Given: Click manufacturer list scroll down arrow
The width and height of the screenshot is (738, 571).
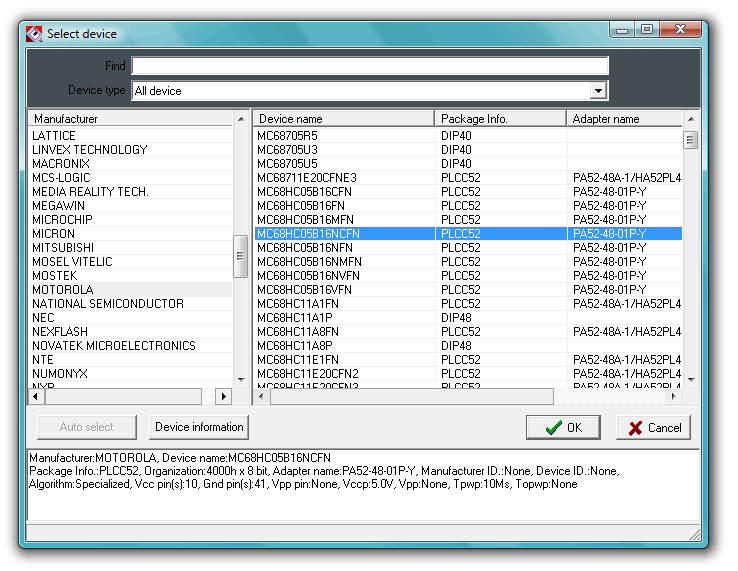Looking at the screenshot, I should 241,379.
